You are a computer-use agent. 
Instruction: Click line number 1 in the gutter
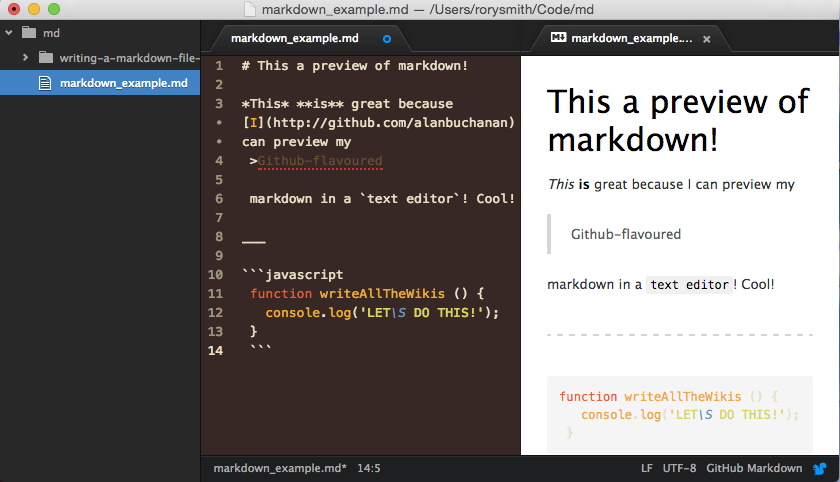click(219, 66)
